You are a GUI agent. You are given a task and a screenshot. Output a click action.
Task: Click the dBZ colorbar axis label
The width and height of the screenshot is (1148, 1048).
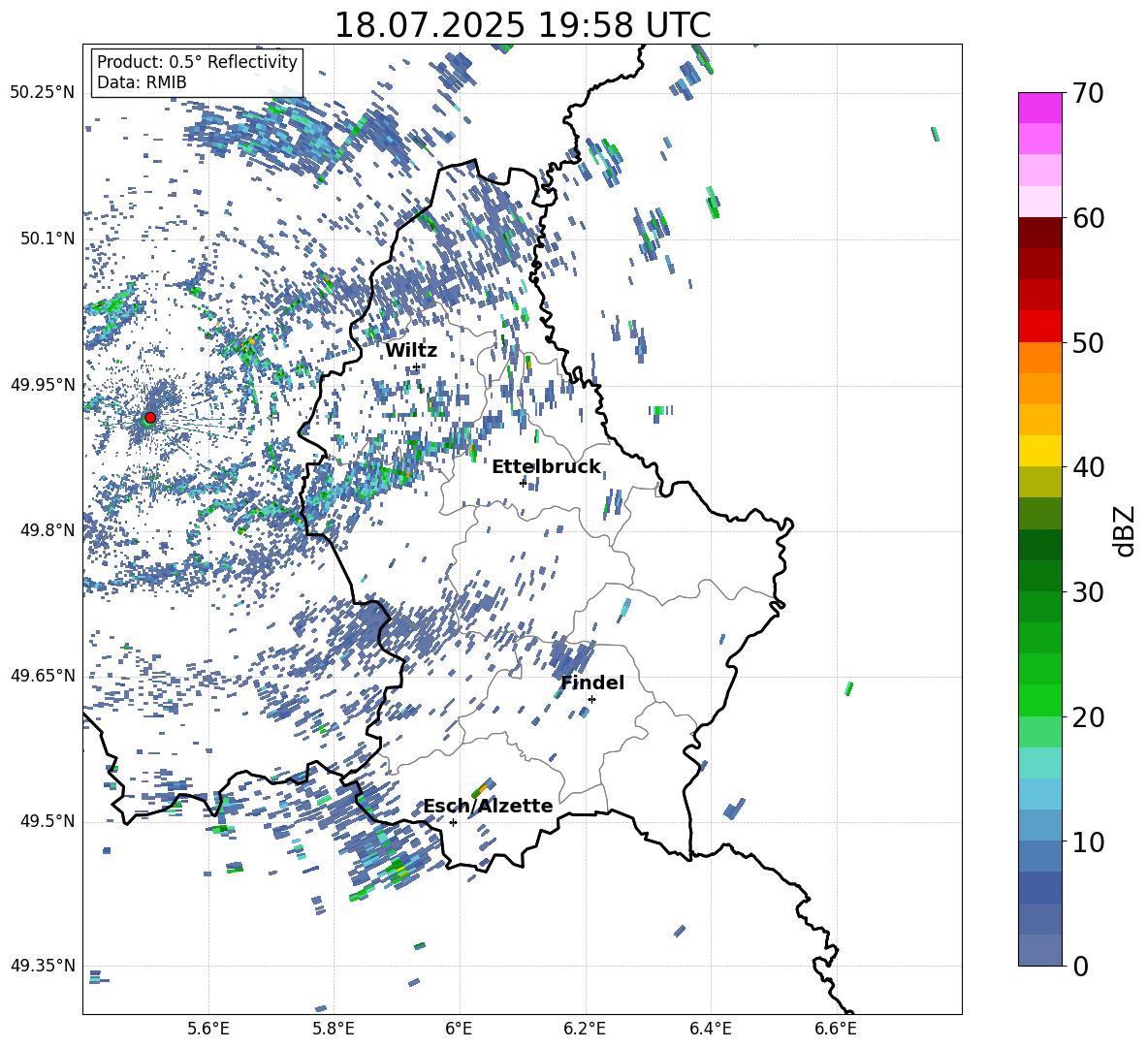[1126, 530]
